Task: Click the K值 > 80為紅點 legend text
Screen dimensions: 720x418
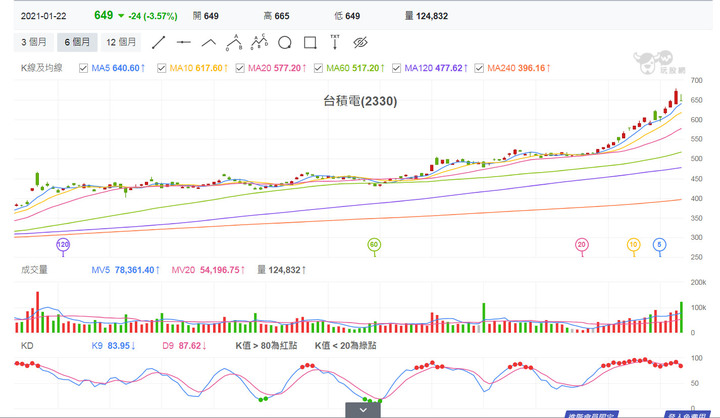Action: tap(266, 345)
